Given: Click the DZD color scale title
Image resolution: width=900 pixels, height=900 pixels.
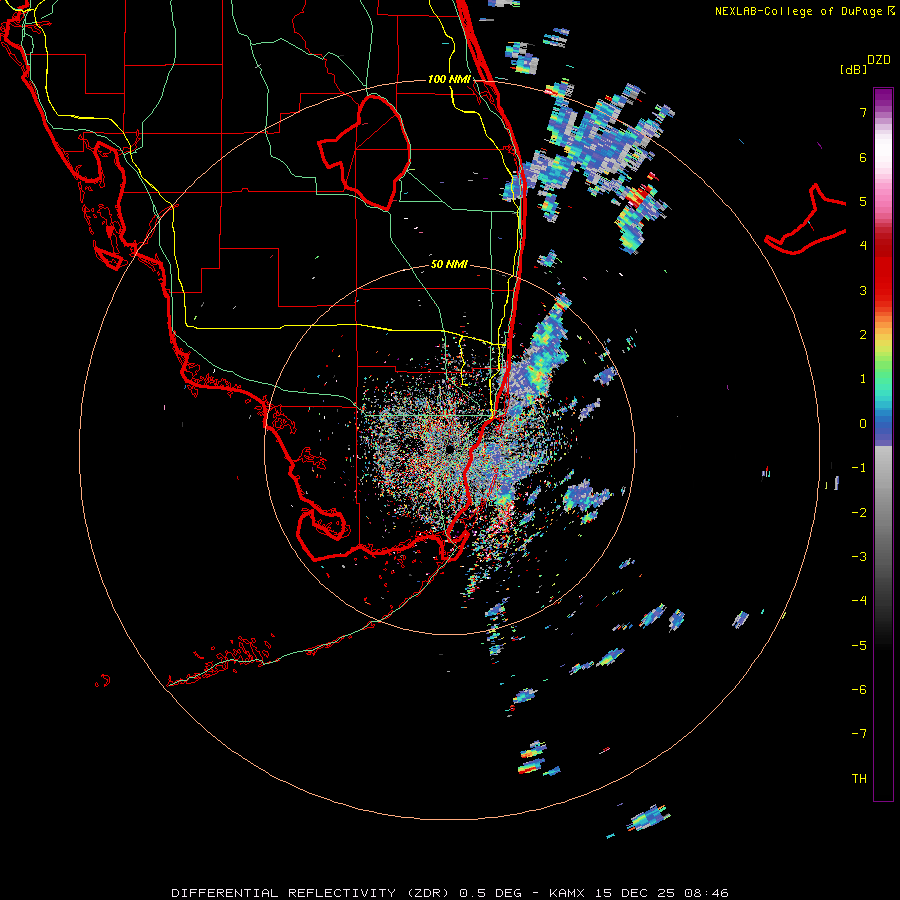Looking at the screenshot, I should tap(879, 60).
